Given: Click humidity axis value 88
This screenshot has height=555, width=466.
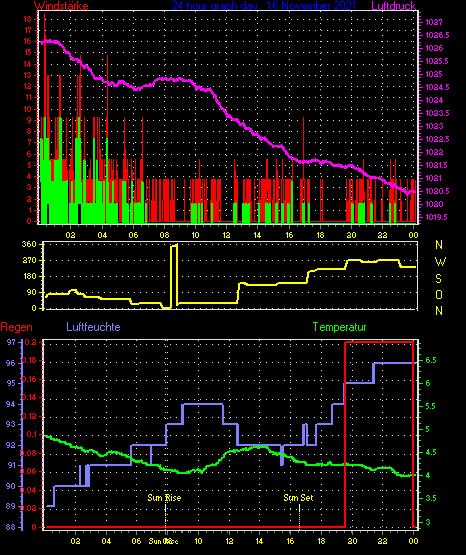Looking at the screenshot, I should click(x=11, y=527).
